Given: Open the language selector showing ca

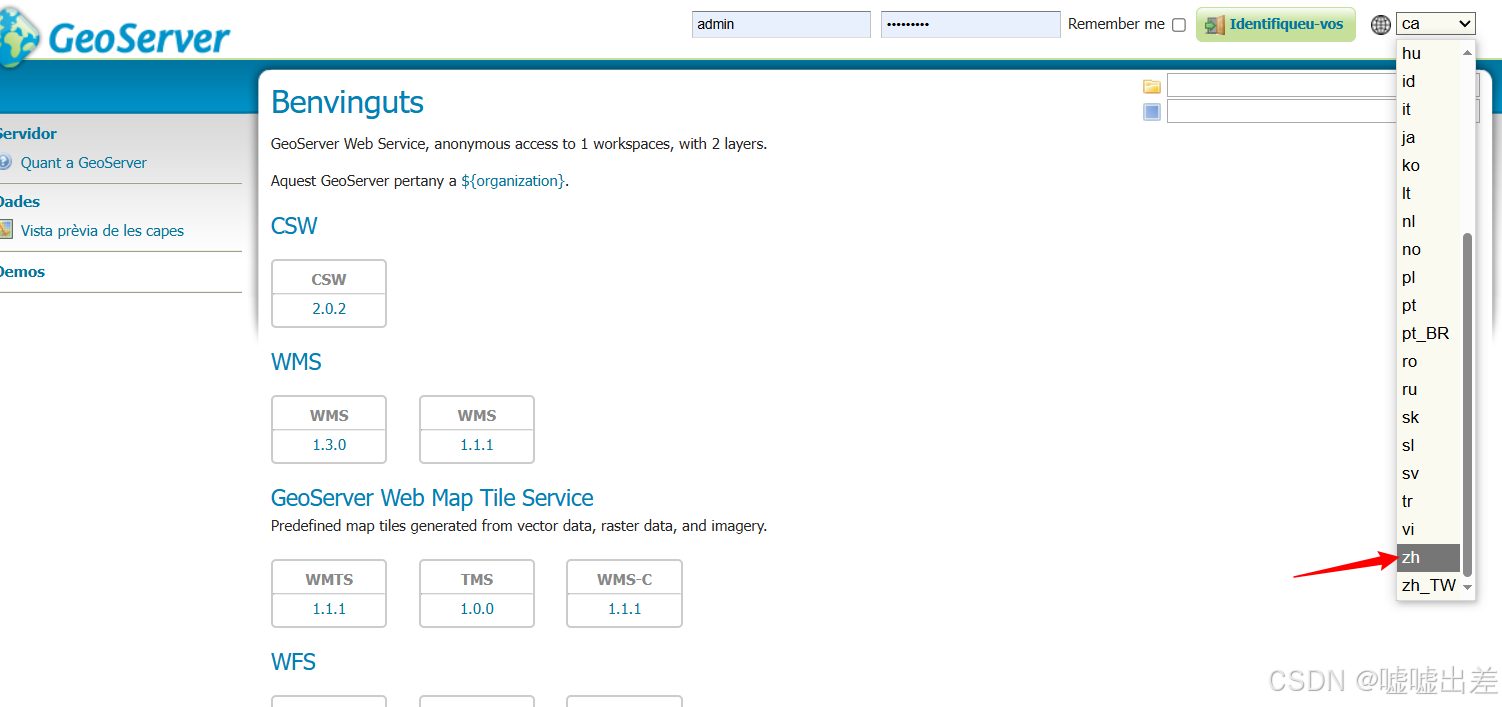Looking at the screenshot, I should pos(1436,24).
